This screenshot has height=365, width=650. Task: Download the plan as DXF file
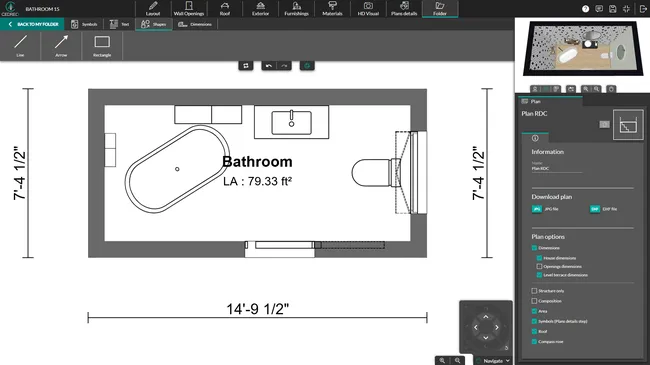coord(603,209)
